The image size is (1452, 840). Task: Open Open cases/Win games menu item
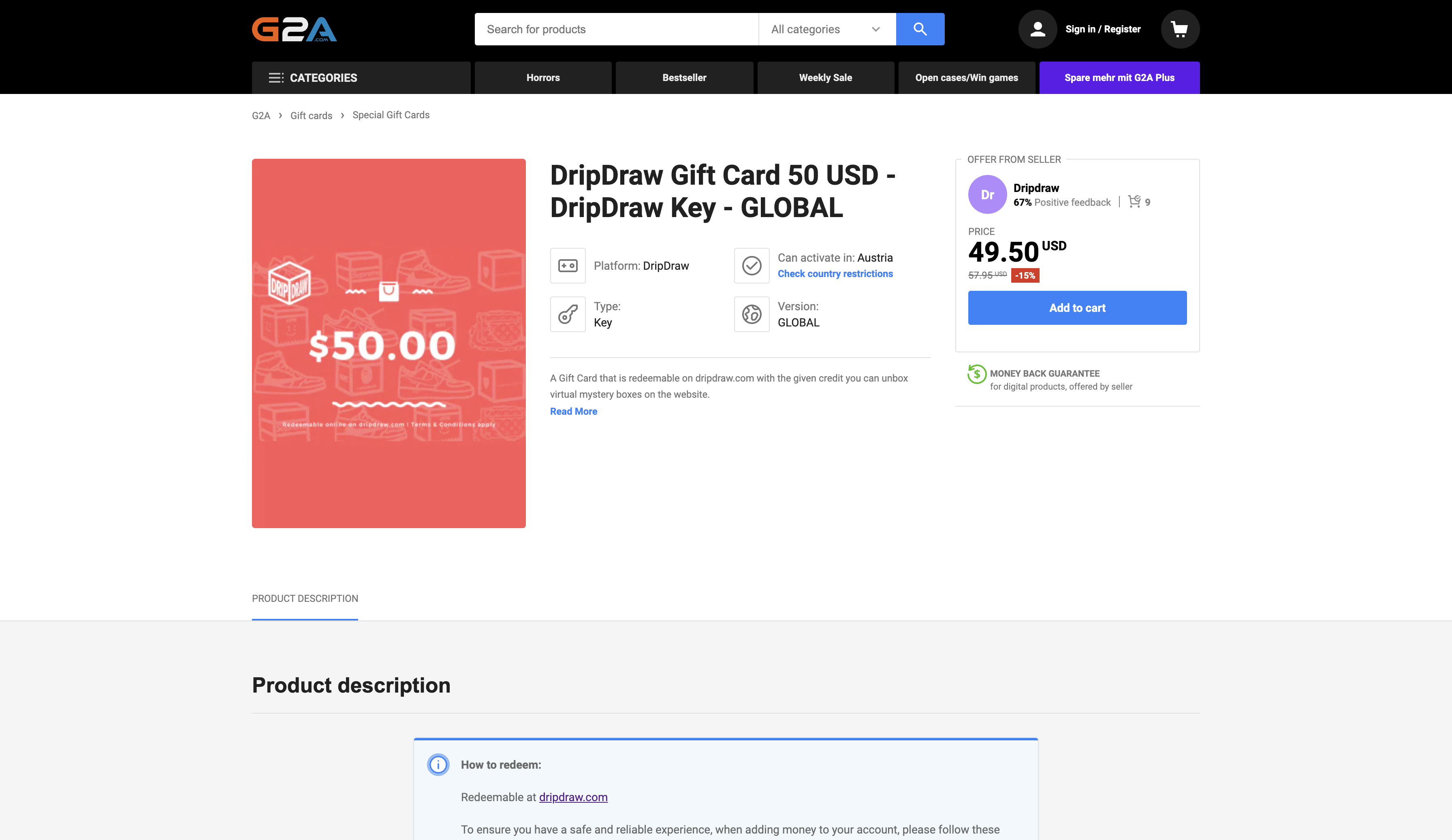[966, 78]
